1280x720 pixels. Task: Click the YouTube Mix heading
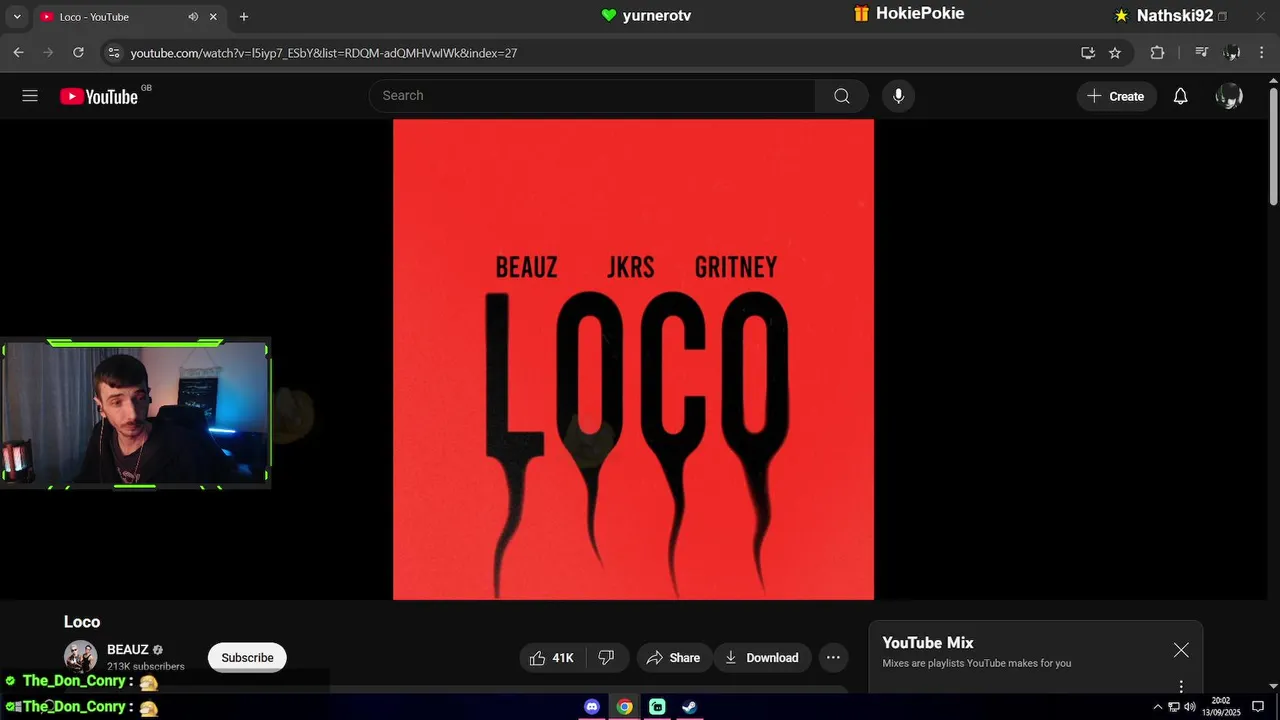[928, 643]
